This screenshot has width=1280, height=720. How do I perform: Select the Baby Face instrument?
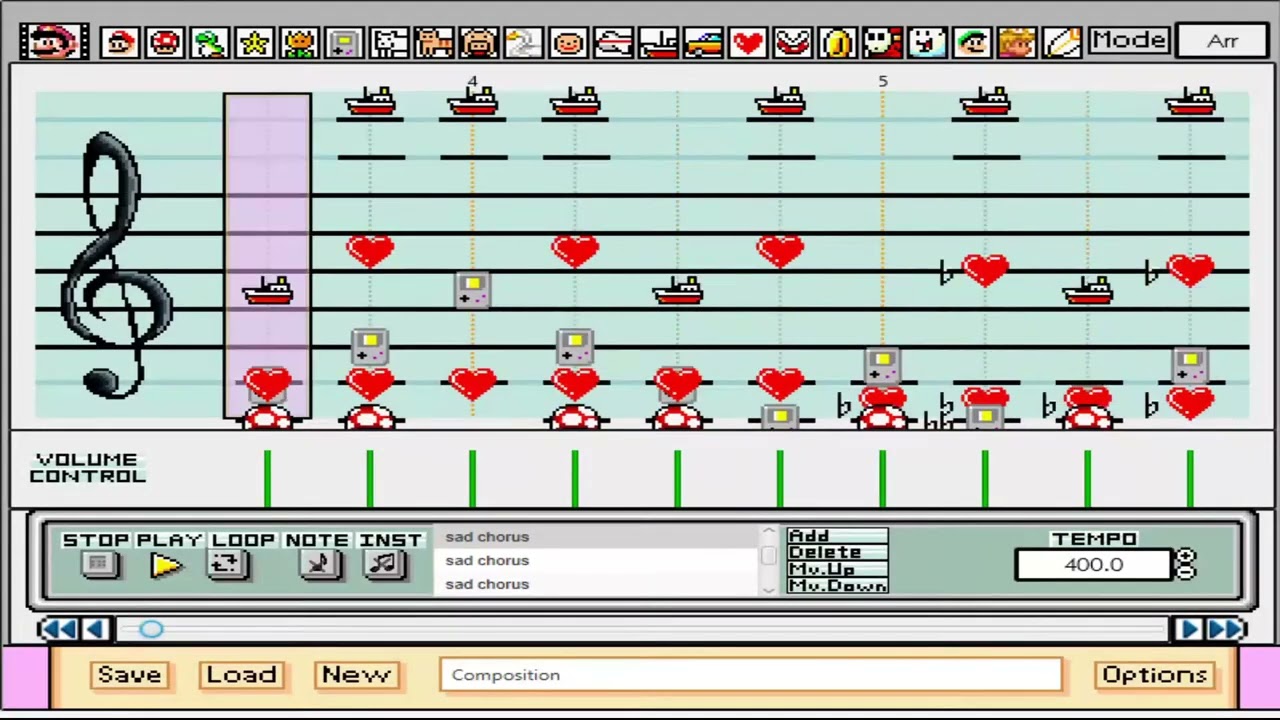tap(568, 42)
